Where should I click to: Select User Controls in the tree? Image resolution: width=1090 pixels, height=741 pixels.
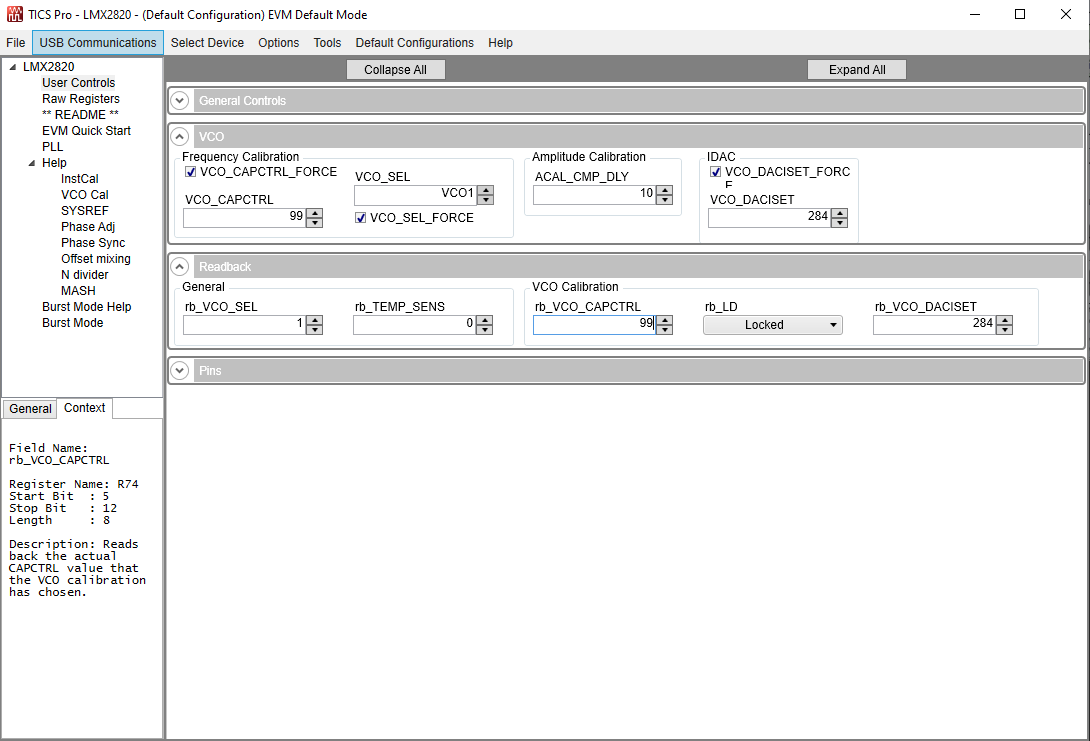pyautogui.click(x=79, y=83)
